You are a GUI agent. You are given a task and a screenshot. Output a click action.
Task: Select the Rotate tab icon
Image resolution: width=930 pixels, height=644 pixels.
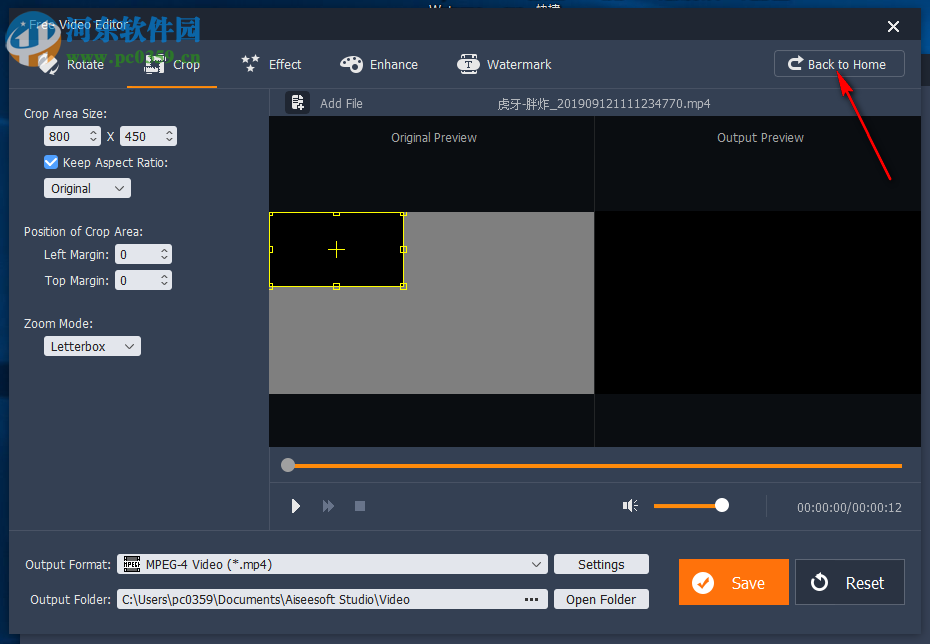point(48,64)
